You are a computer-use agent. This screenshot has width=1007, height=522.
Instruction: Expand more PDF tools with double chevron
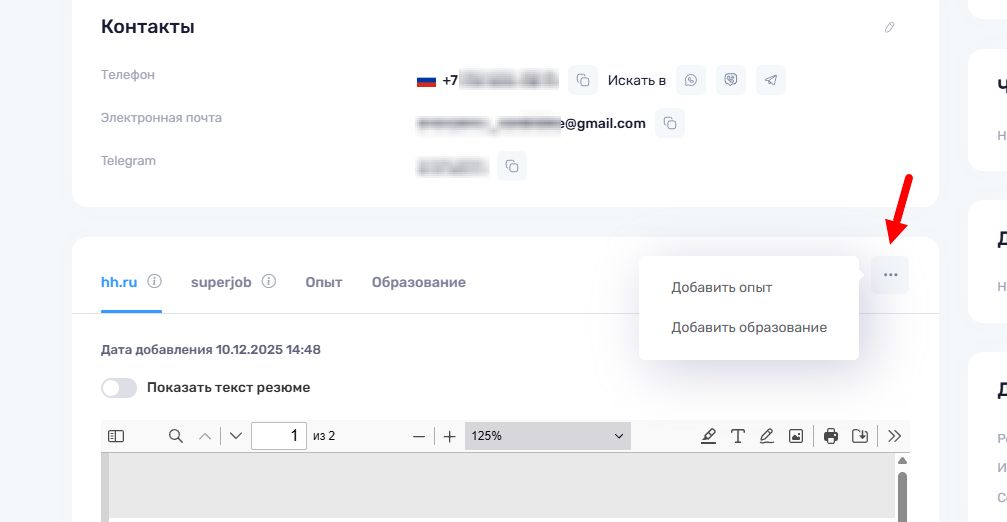point(894,436)
